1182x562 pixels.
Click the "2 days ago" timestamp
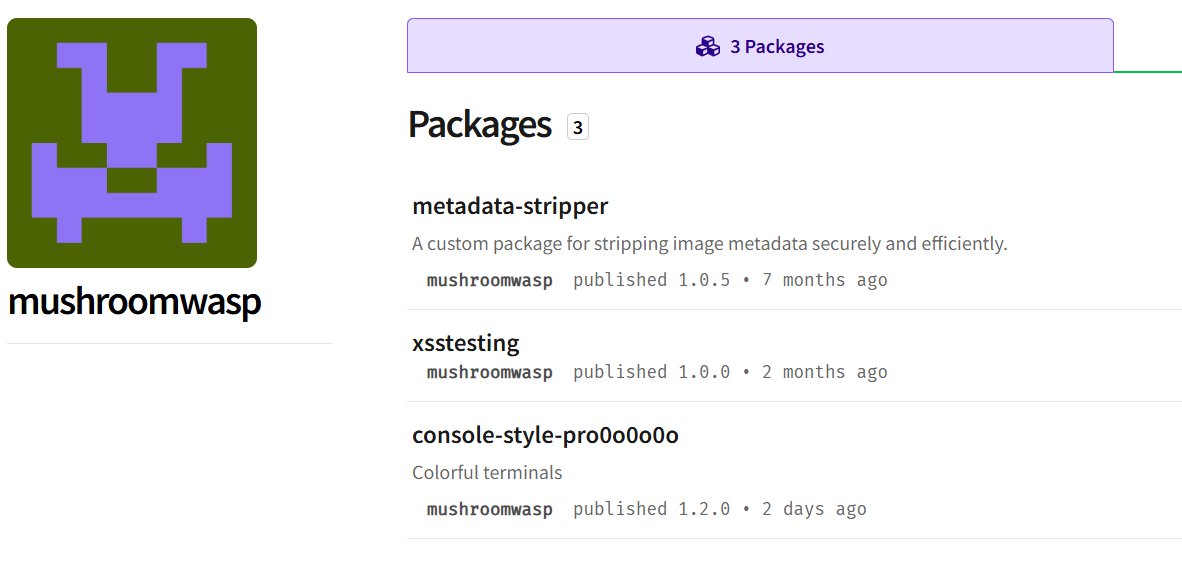(814, 509)
